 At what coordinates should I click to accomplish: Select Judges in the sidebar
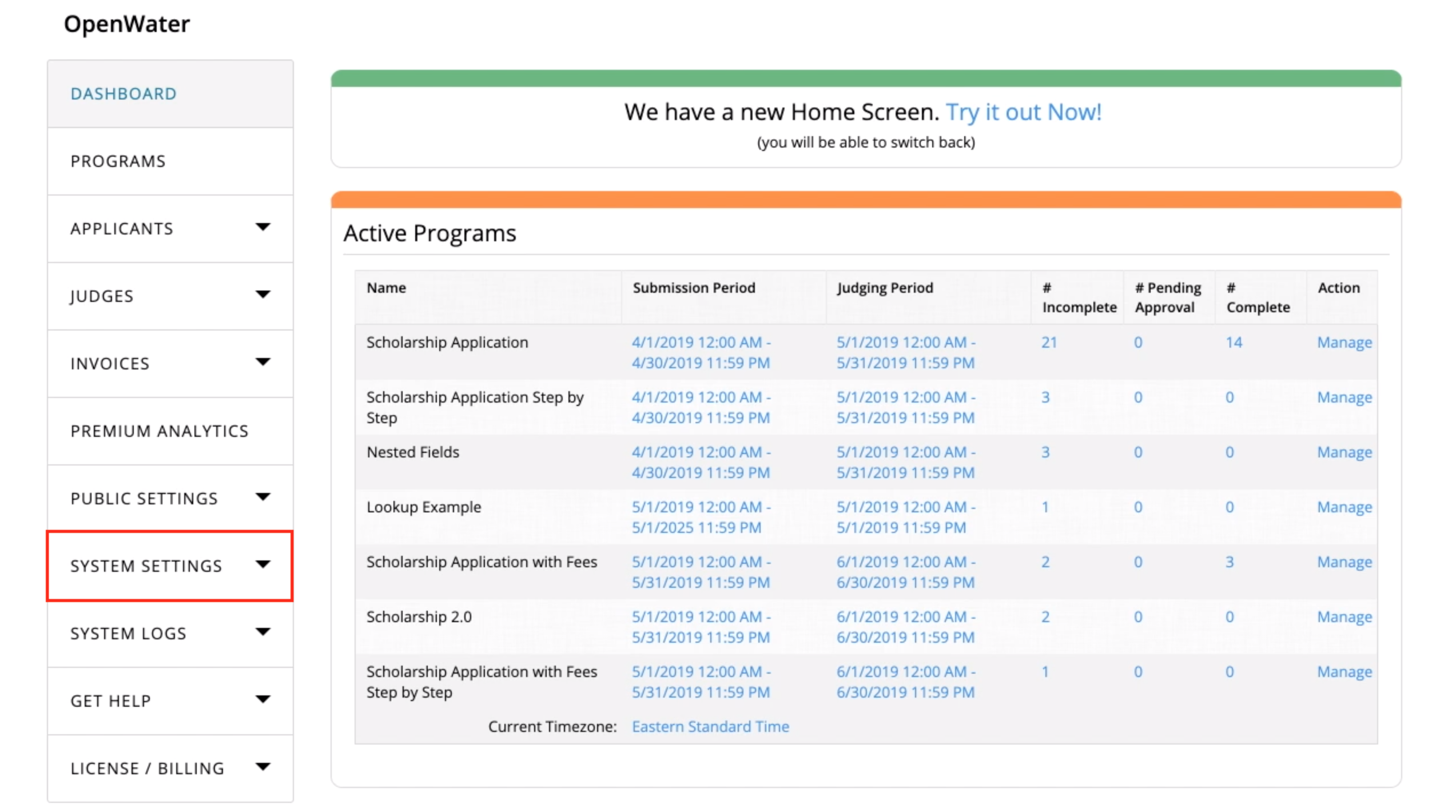(x=102, y=296)
